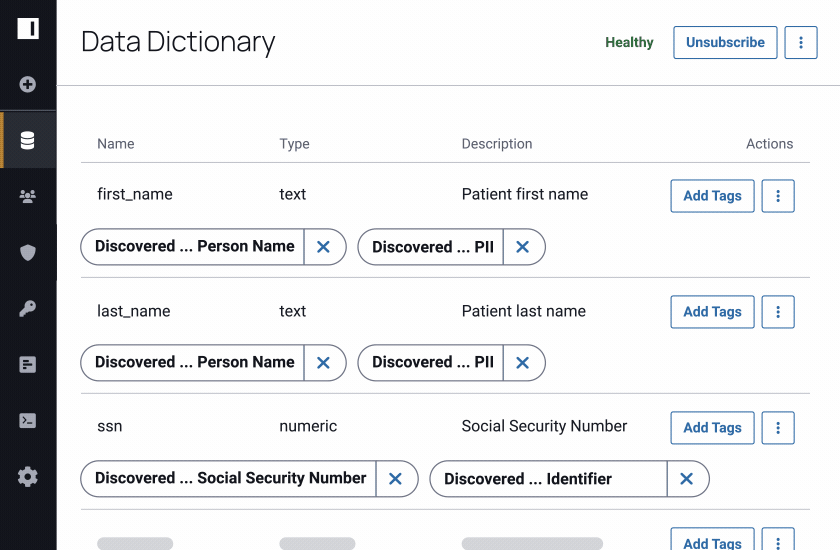Remove Person Name tag from last_name
Image resolution: width=840 pixels, height=550 pixels.
(324, 363)
